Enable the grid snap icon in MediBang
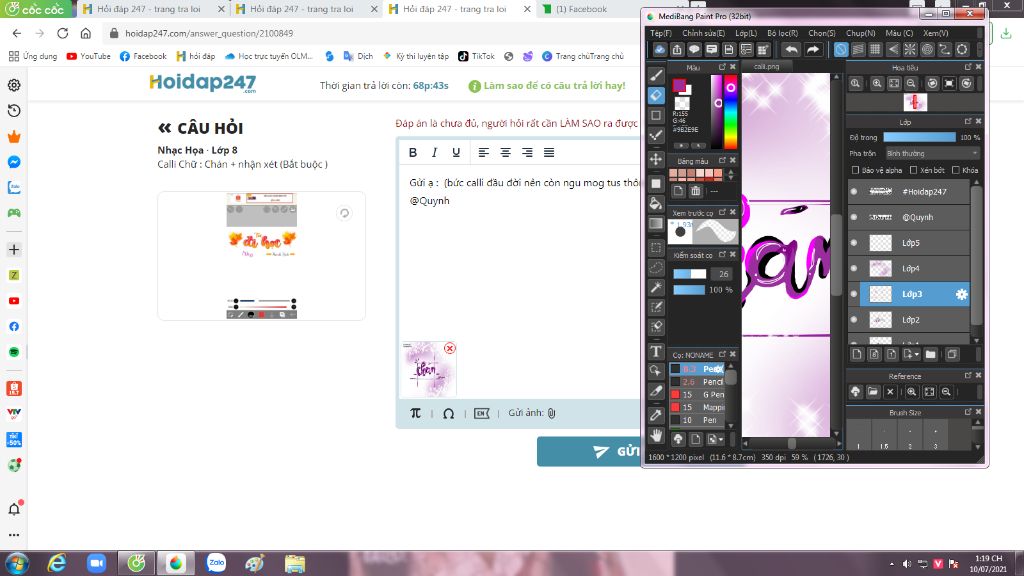1024x576 pixels. (875, 50)
